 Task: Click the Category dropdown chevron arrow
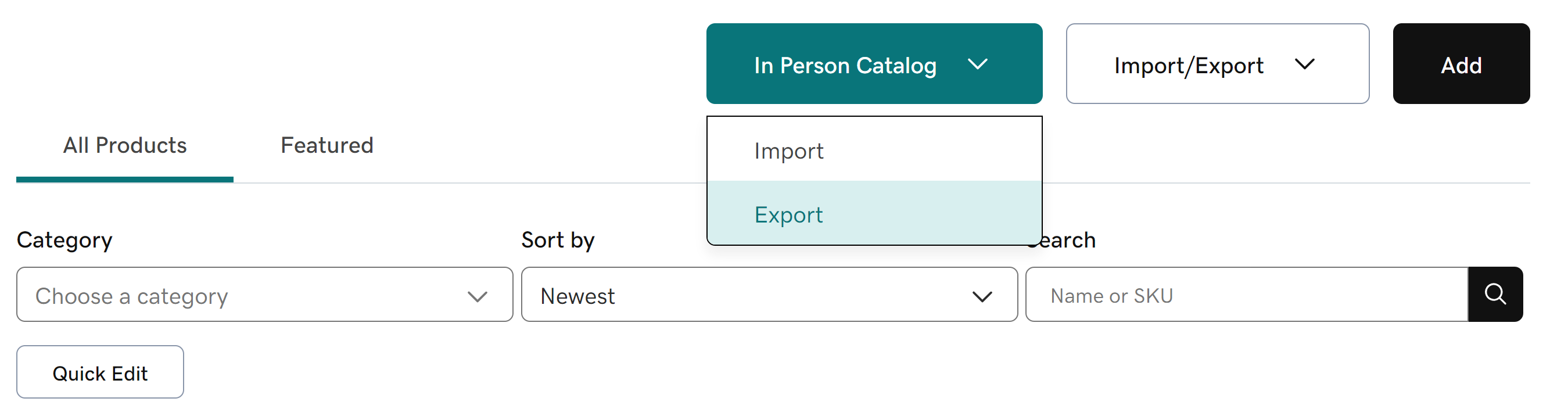click(x=477, y=296)
